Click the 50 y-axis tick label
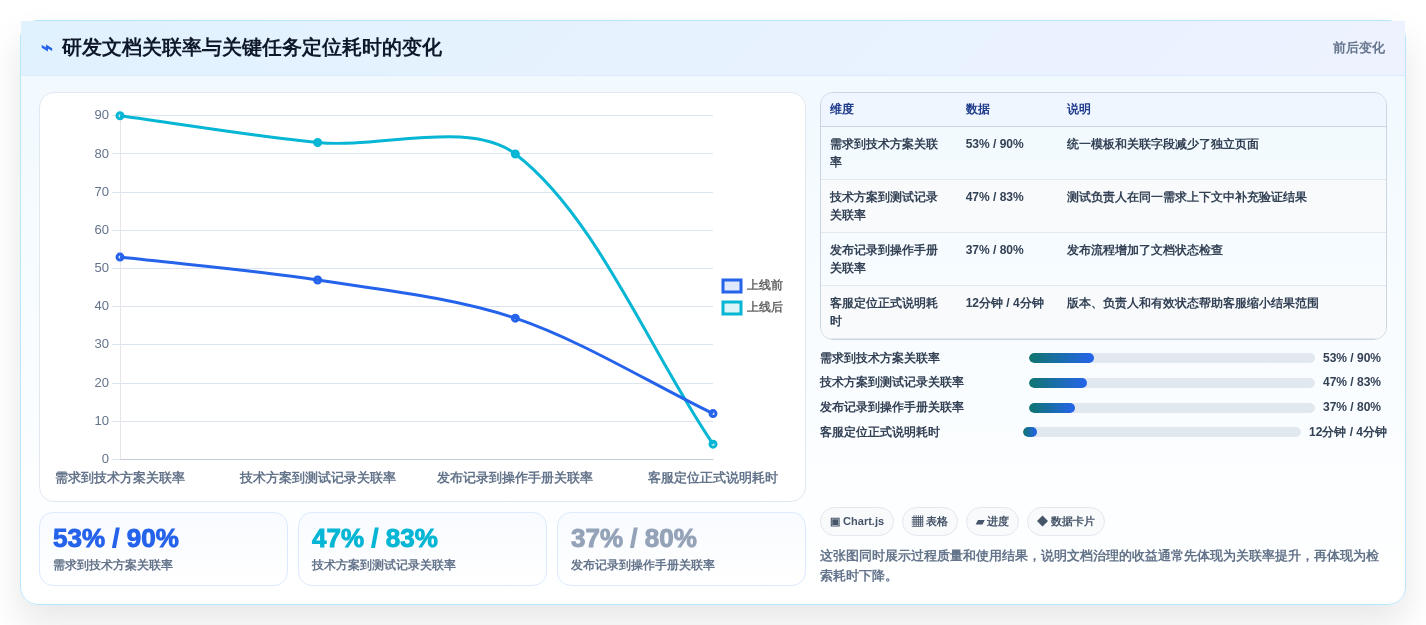The width and height of the screenshot is (1426, 625). tap(102, 268)
